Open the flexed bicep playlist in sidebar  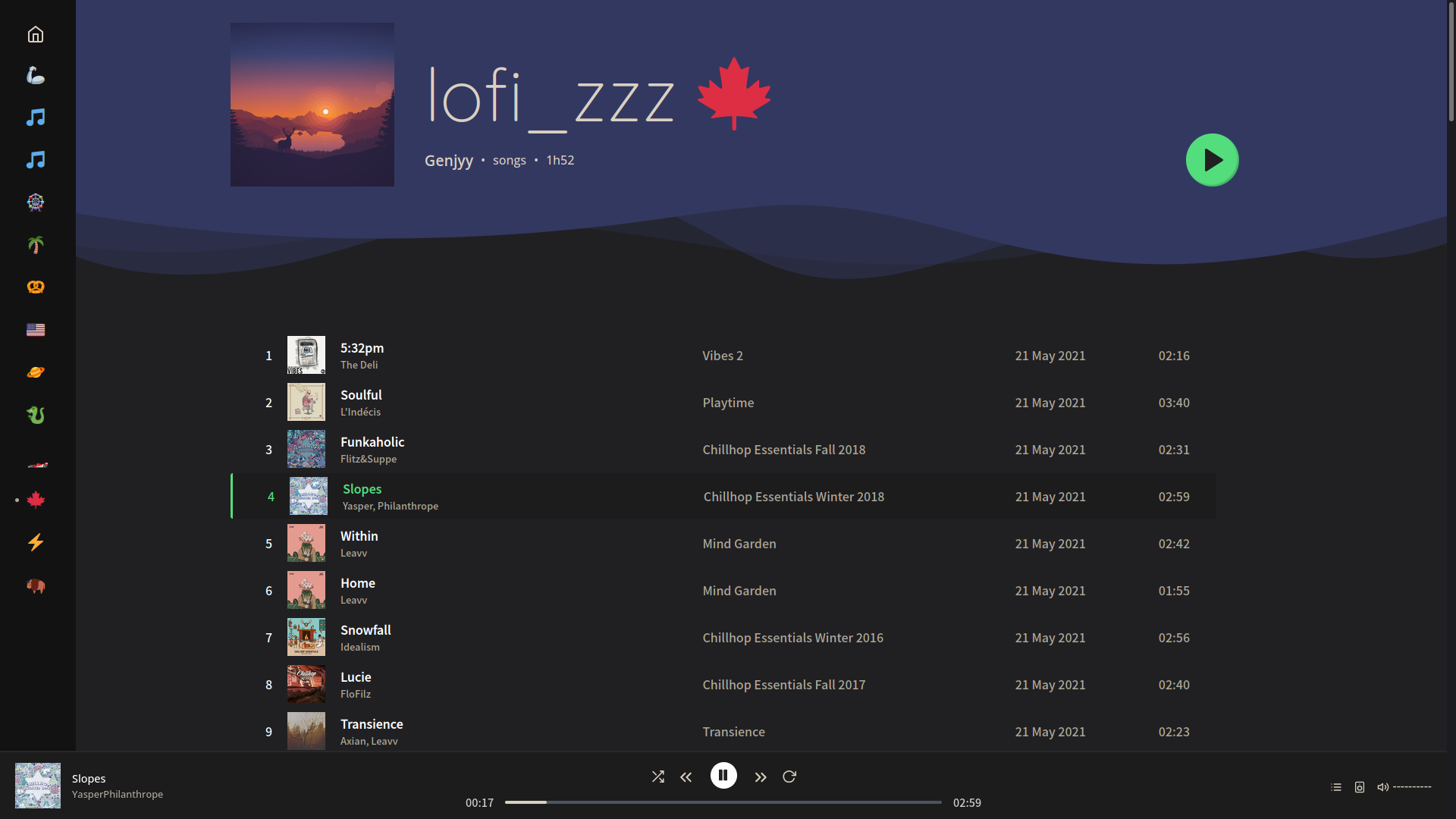36,75
